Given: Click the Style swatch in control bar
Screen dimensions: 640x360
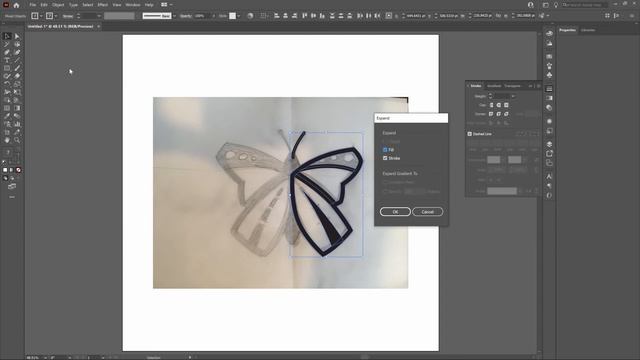Looking at the screenshot, I should [x=232, y=16].
